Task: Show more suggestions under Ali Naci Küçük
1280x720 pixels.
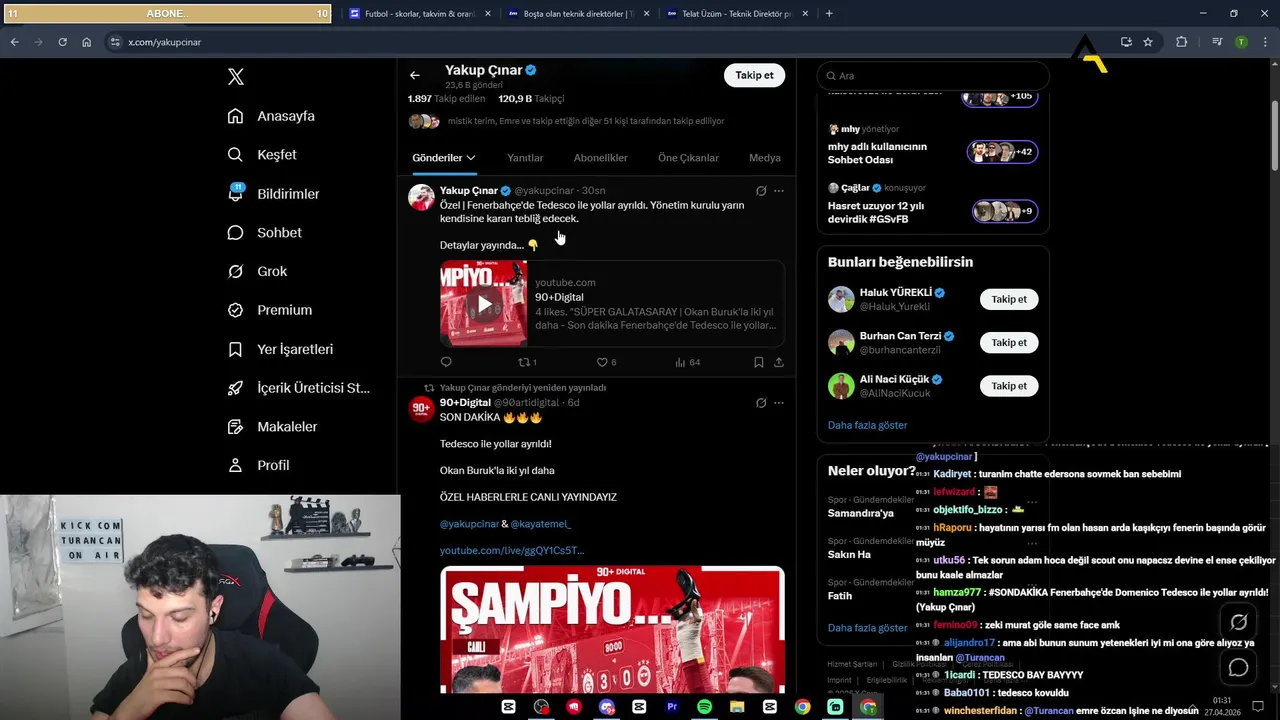Action: (867, 425)
